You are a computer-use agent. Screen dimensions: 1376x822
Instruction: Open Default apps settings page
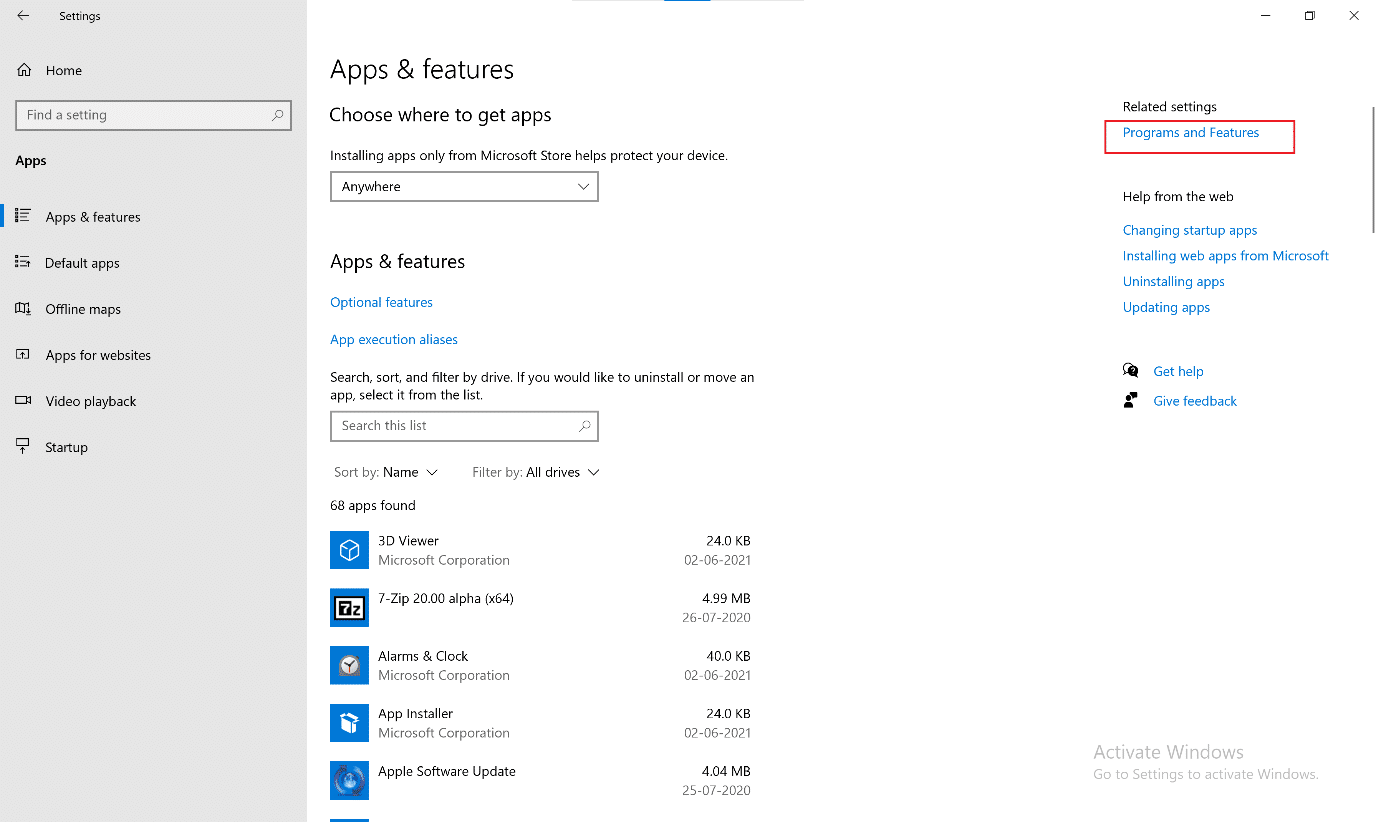(82, 263)
